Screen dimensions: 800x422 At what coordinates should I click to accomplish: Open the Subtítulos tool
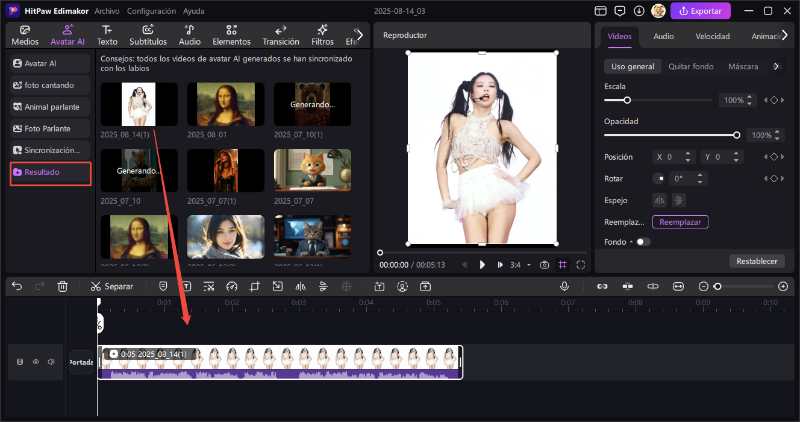coord(148,36)
